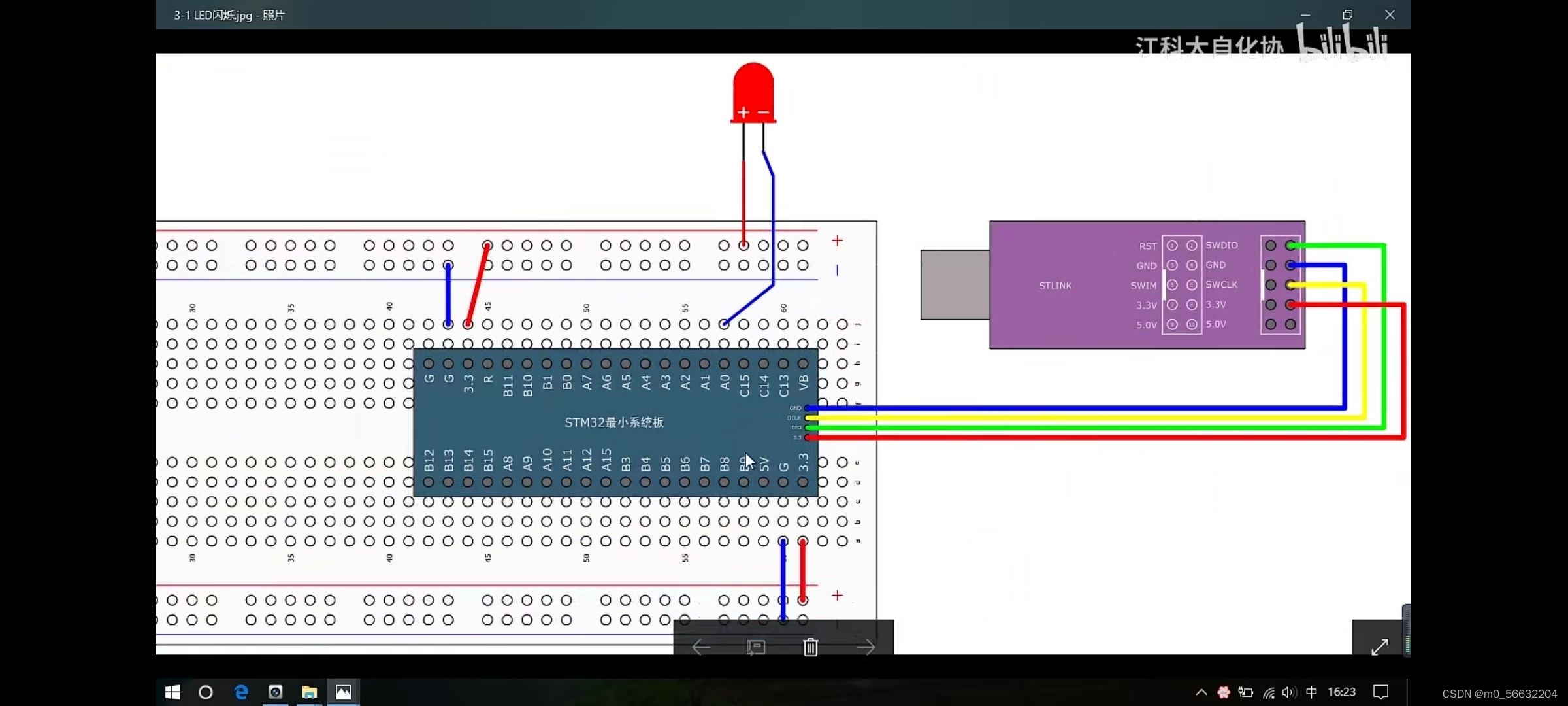Go to the next photo arrow
The width and height of the screenshot is (1568, 706).
(x=866, y=647)
